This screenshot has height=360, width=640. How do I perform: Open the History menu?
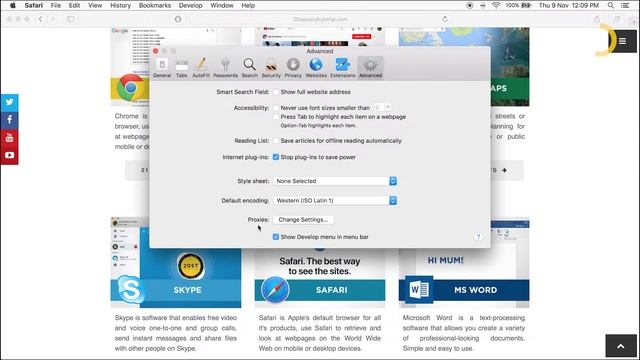tap(120, 5)
